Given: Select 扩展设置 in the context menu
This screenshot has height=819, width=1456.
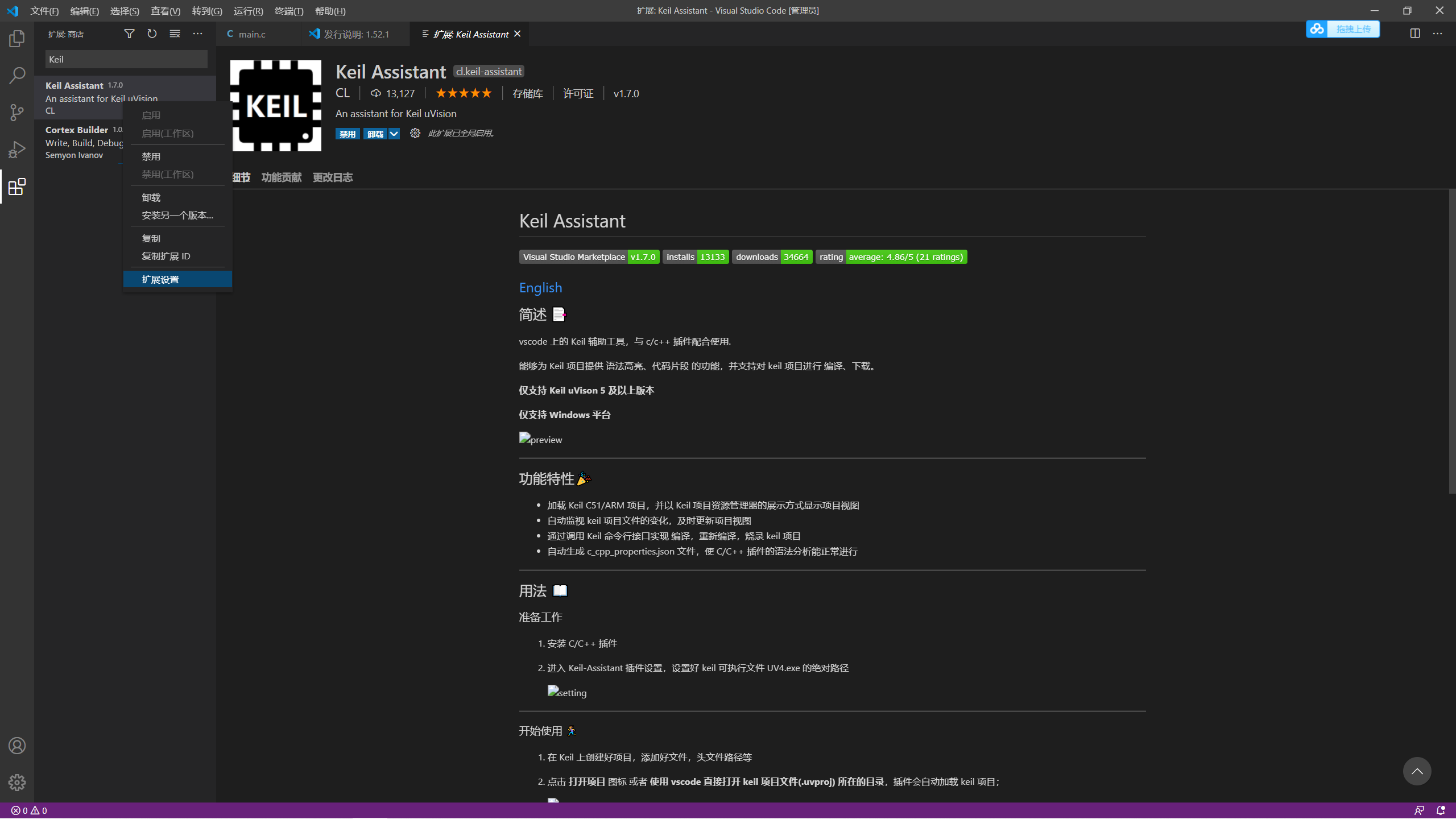Looking at the screenshot, I should [160, 279].
